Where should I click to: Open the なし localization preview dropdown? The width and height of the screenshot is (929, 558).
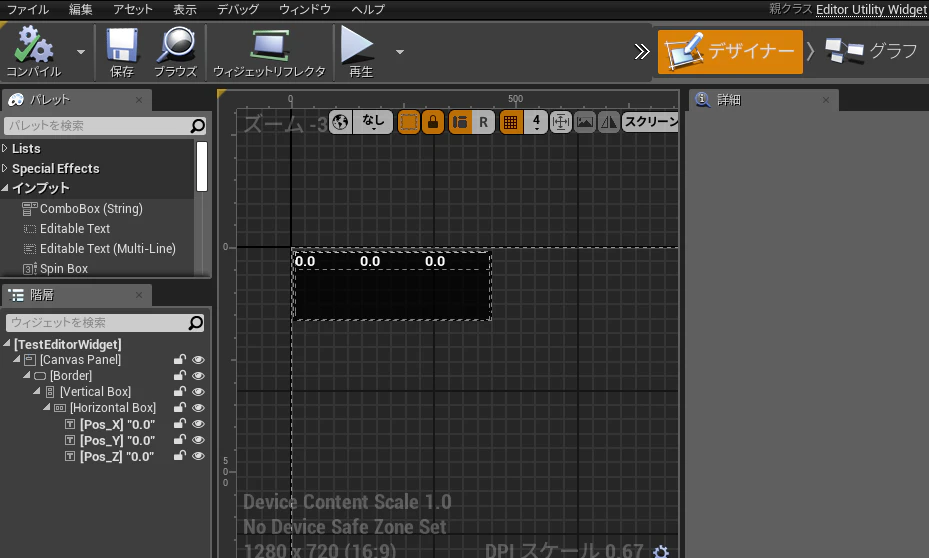(373, 122)
